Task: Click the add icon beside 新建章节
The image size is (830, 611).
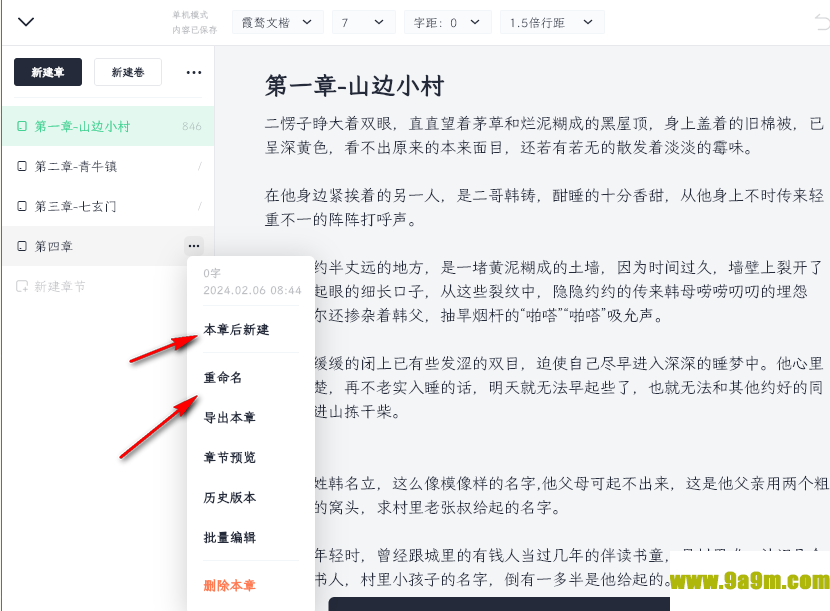Action: click(x=22, y=287)
